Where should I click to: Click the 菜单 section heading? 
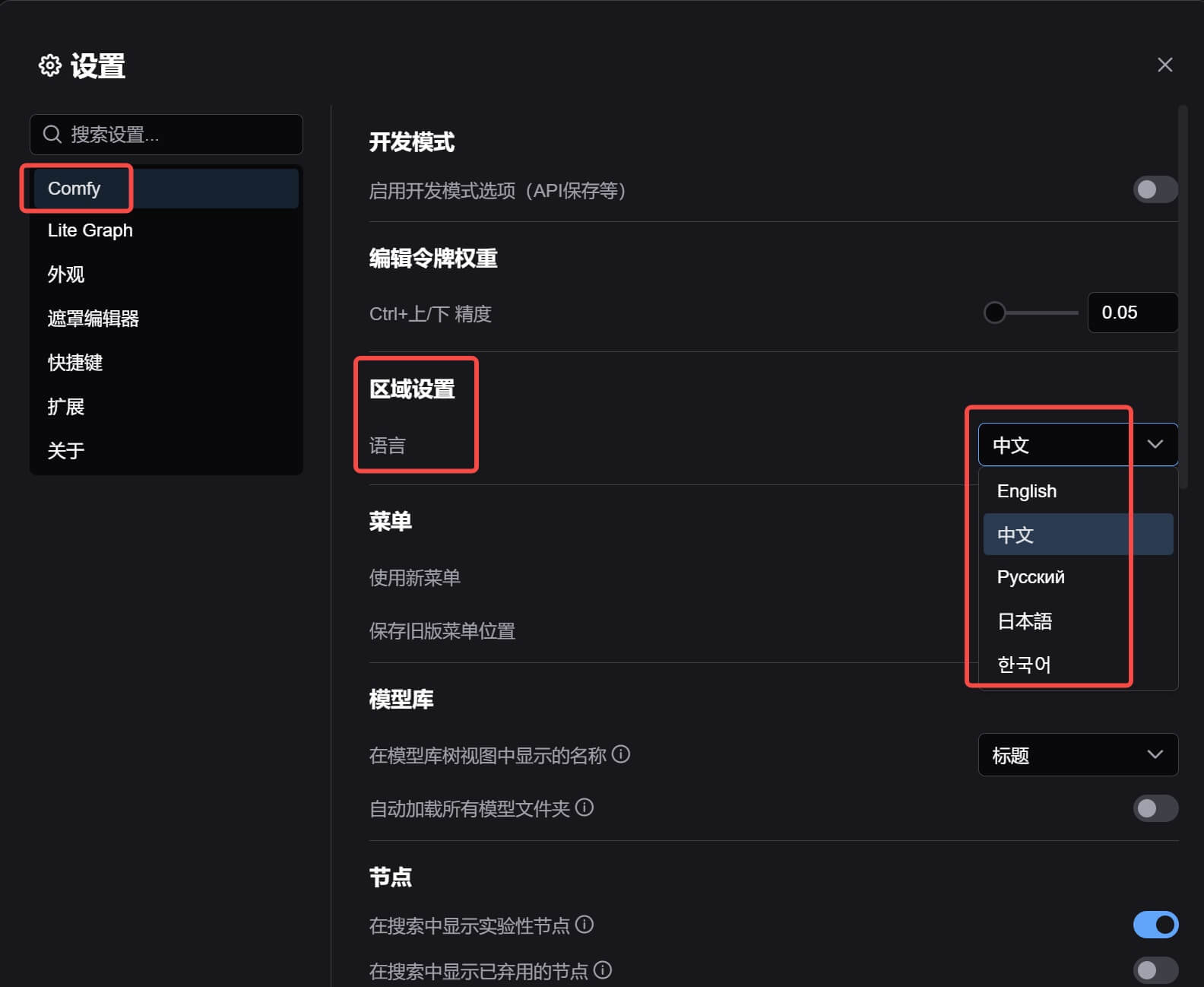391,522
